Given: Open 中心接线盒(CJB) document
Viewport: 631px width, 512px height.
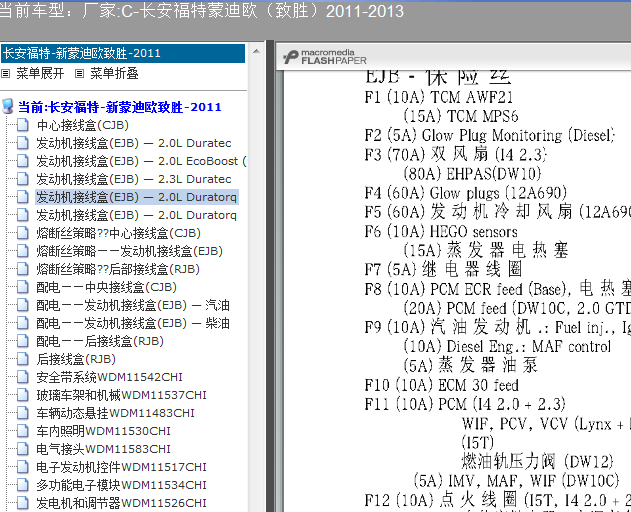Looking at the screenshot, I should click(x=82, y=125).
